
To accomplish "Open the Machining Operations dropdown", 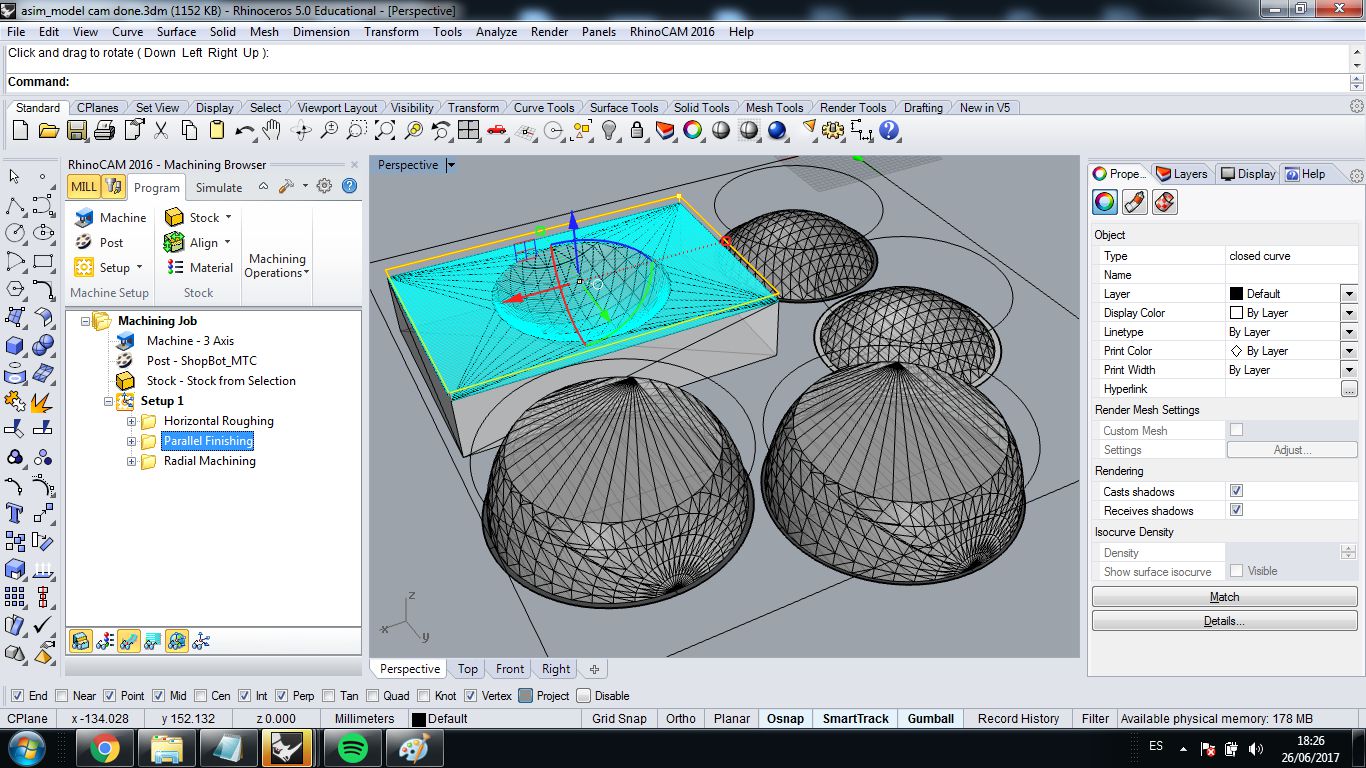I will coord(277,265).
